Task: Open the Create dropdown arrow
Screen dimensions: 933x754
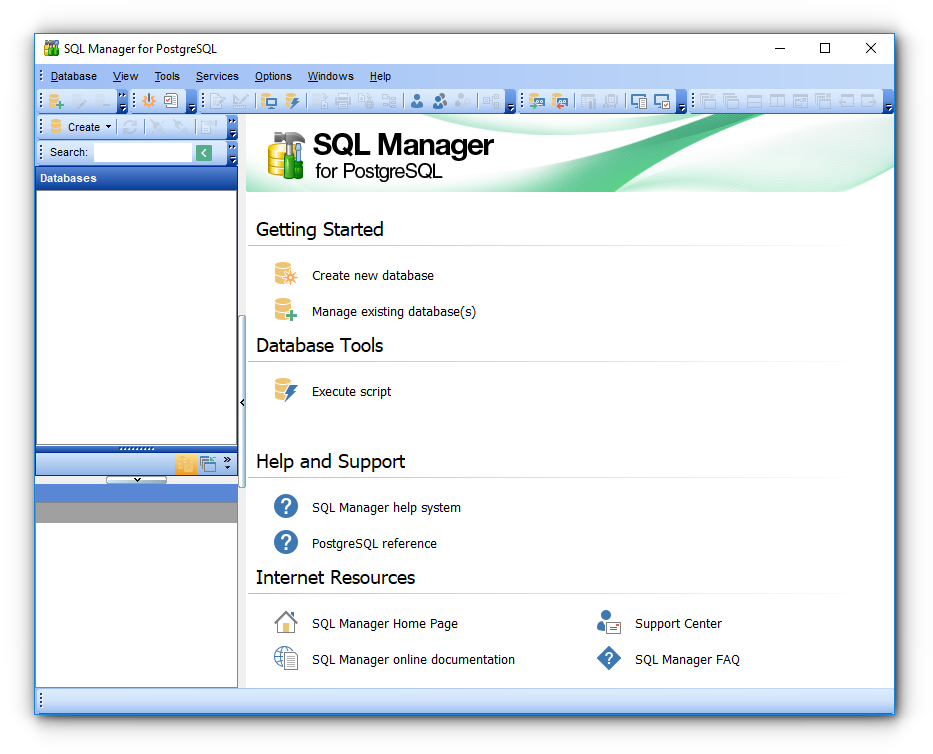Action: point(108,127)
